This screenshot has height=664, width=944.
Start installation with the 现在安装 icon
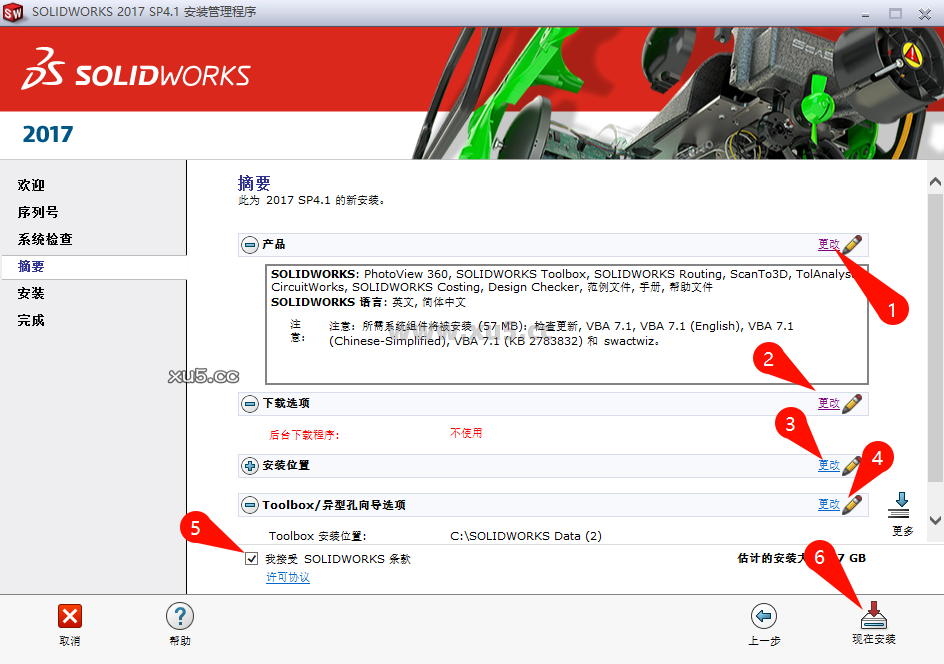point(872,616)
